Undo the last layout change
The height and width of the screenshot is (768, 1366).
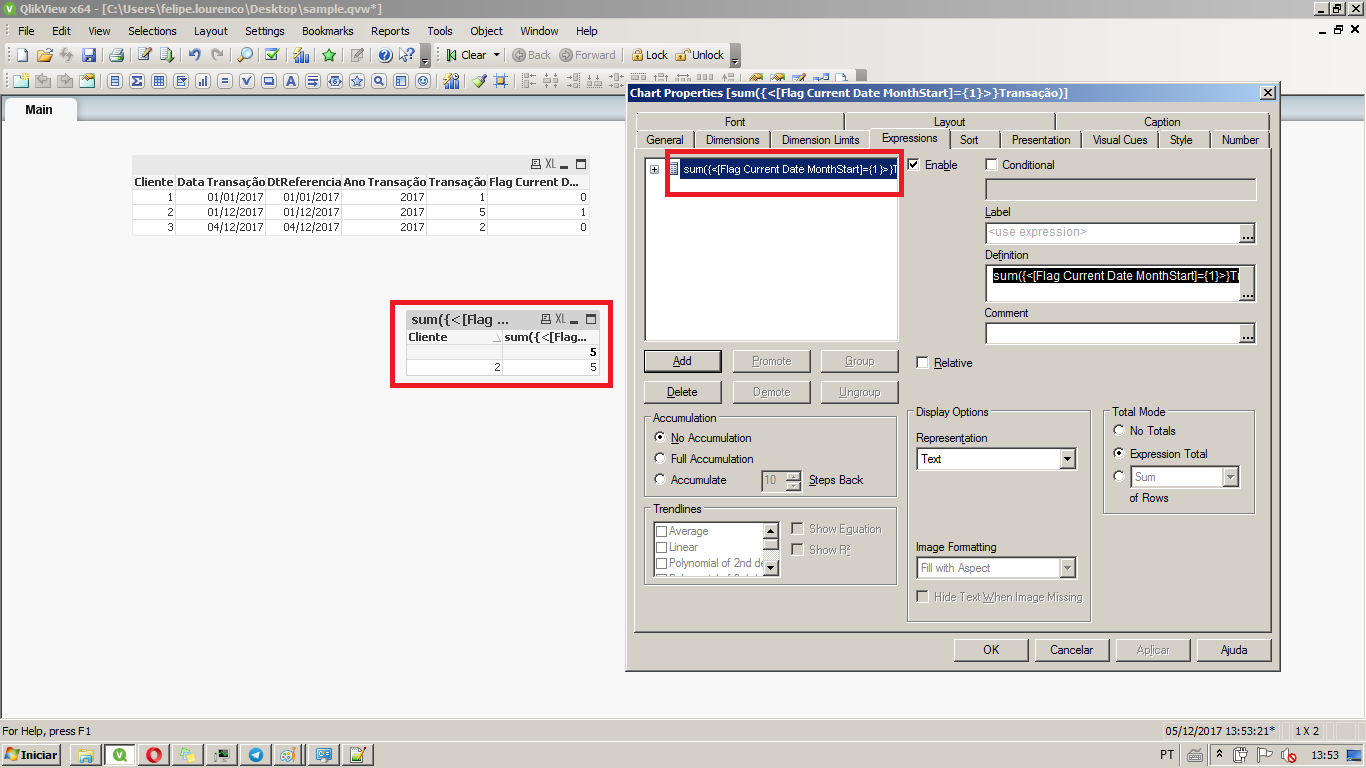click(x=195, y=55)
